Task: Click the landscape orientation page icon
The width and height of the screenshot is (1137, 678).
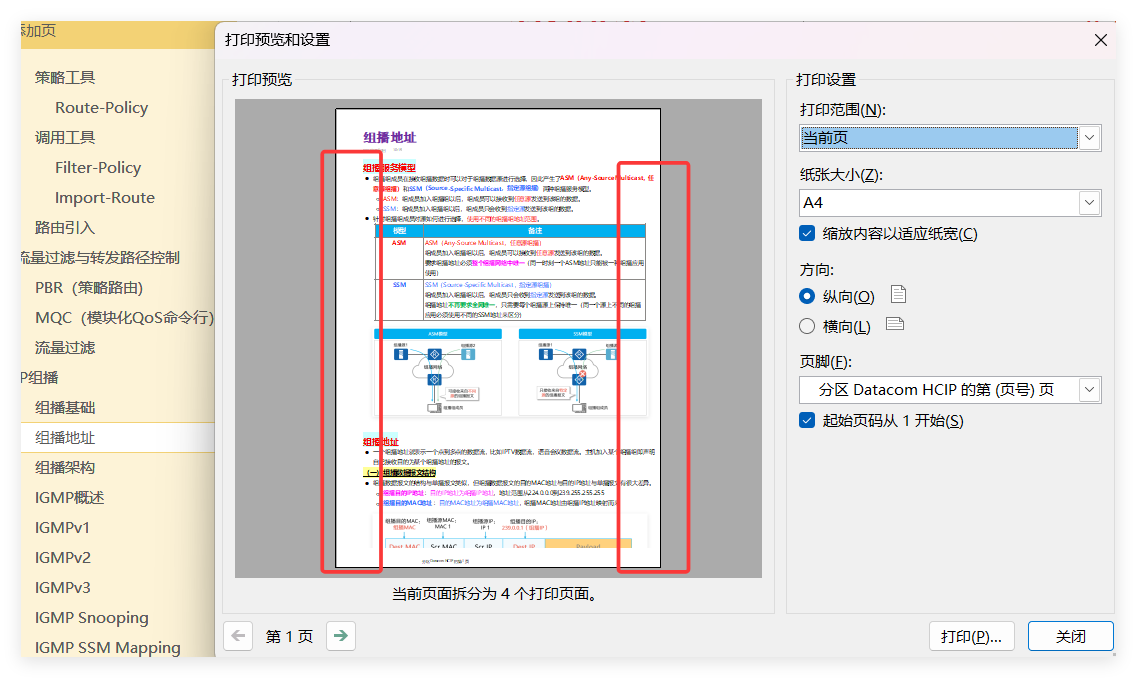Action: pos(895,324)
